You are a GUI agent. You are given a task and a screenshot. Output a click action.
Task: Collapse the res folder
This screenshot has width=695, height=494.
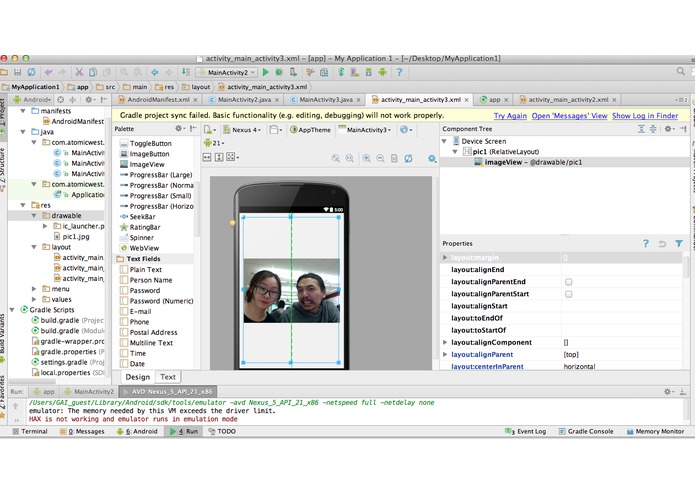[x=23, y=205]
